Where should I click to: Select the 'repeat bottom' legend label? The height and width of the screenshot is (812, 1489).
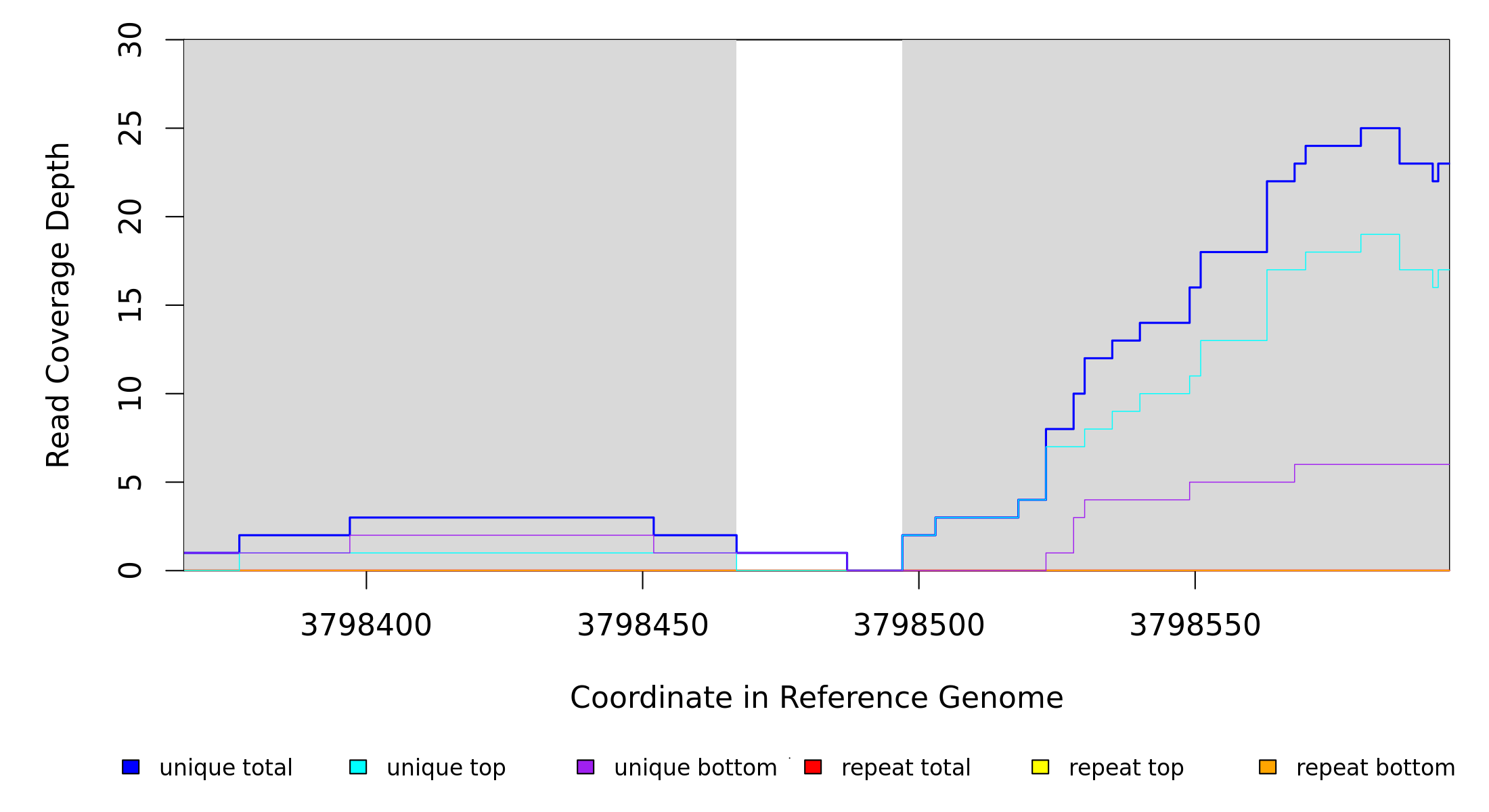pos(1375,768)
